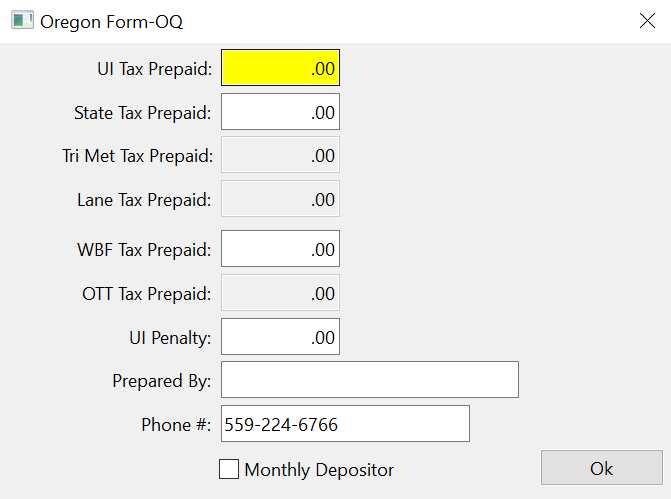Click the Lane Tax Prepaid amount box

point(280,199)
